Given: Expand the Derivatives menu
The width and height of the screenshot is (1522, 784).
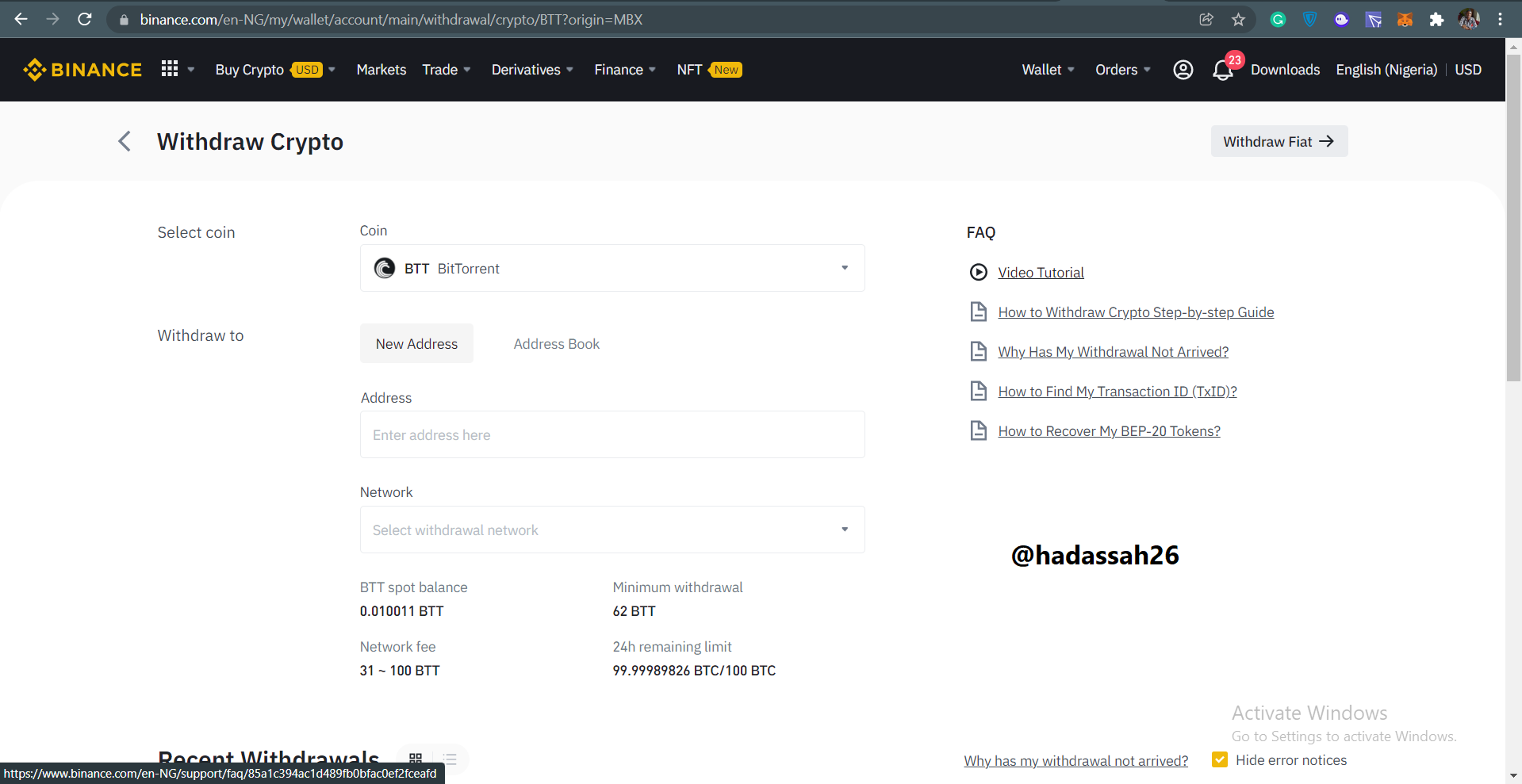Looking at the screenshot, I should [x=532, y=70].
